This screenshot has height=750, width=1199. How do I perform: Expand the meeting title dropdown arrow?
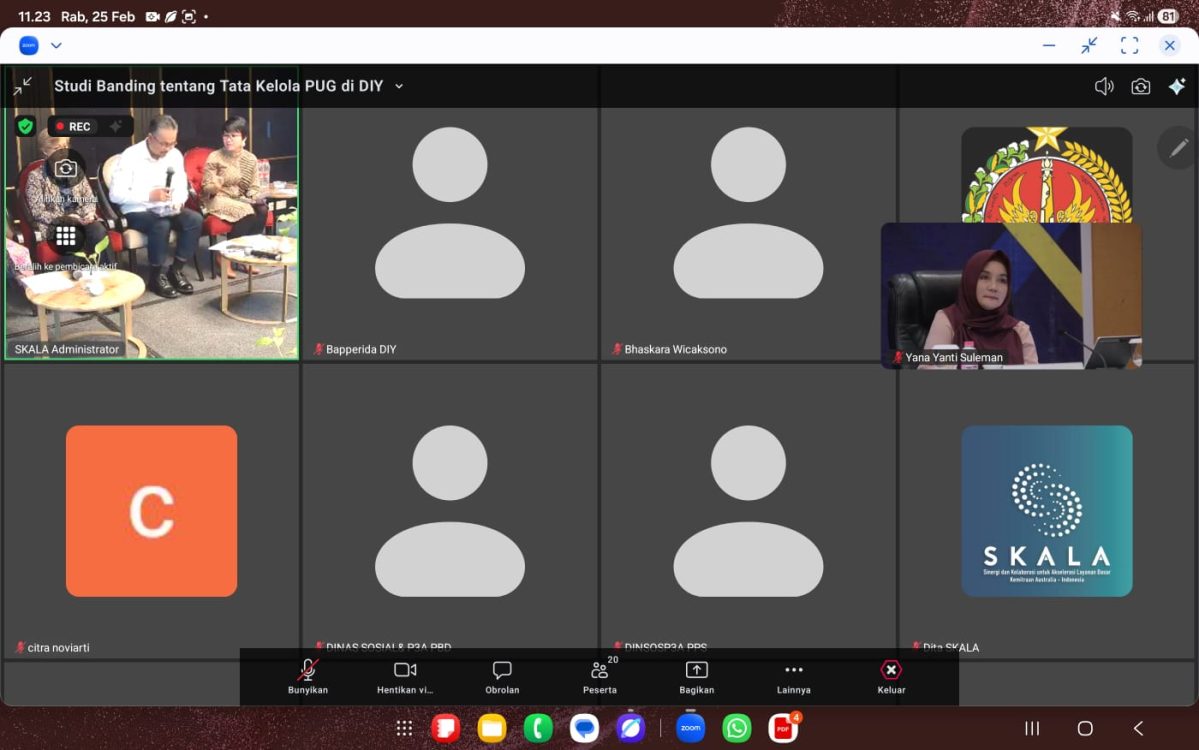399,86
